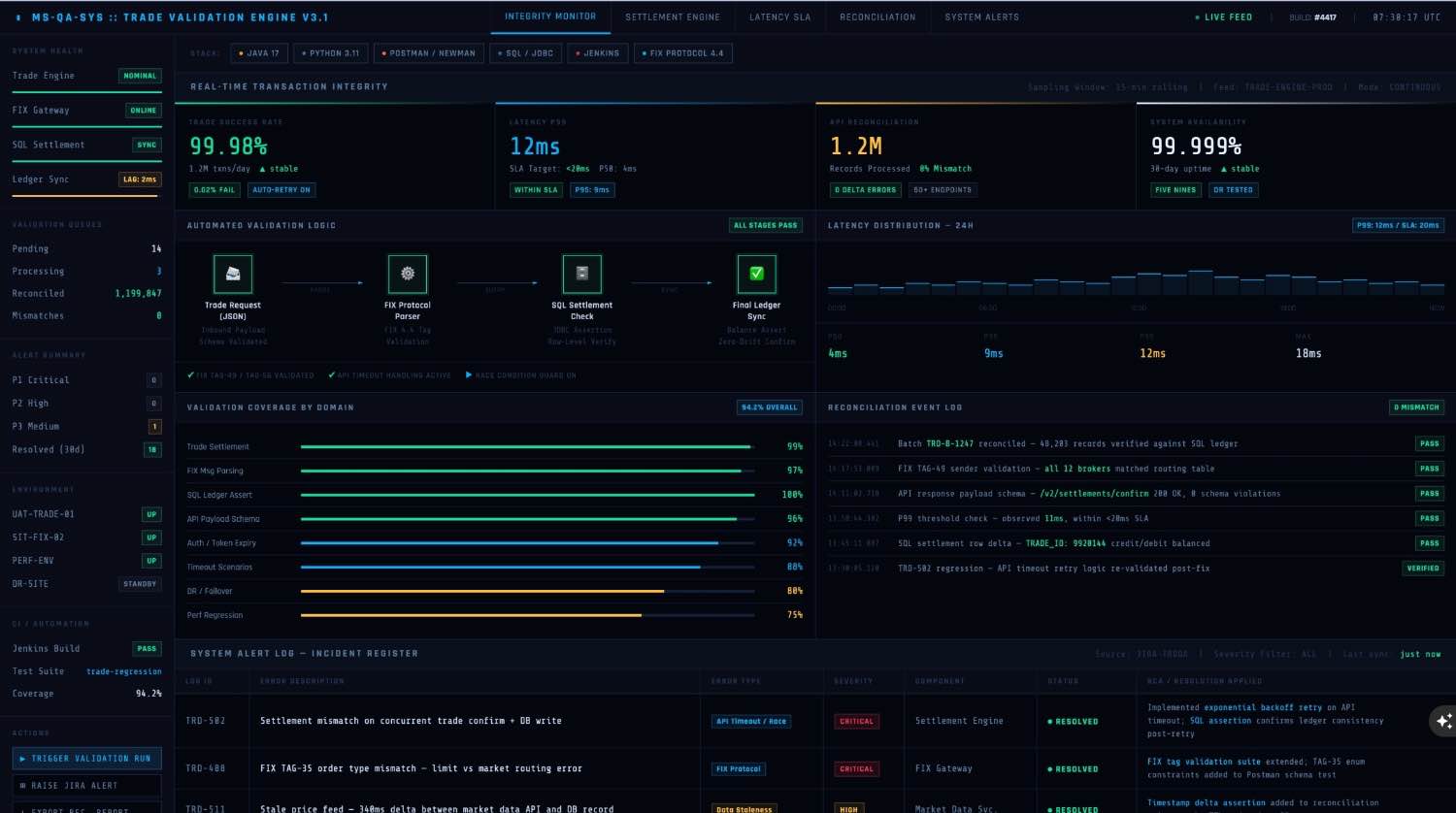
Task: Click the CRITICAL severity tag for TRD-502
Action: [x=856, y=722]
